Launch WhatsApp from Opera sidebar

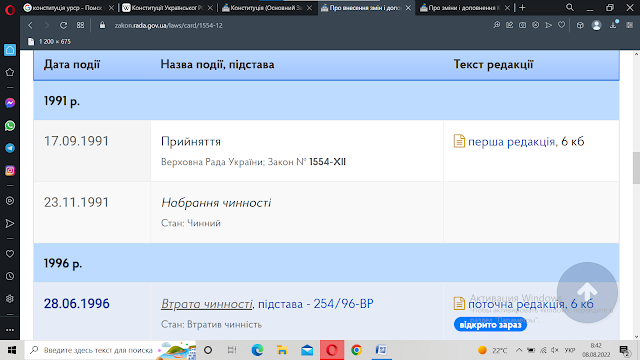pos(10,126)
